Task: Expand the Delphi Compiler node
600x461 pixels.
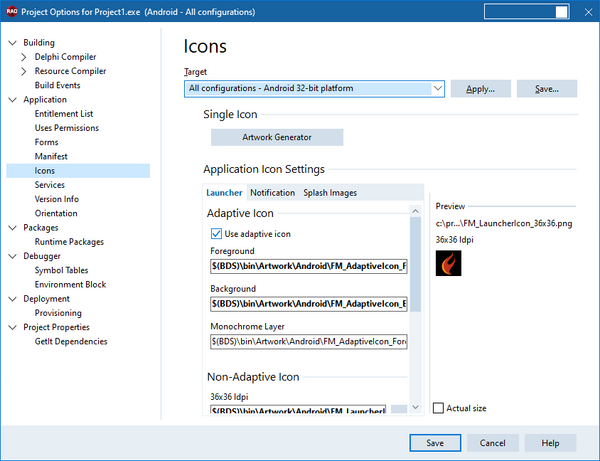Action: click(24, 57)
